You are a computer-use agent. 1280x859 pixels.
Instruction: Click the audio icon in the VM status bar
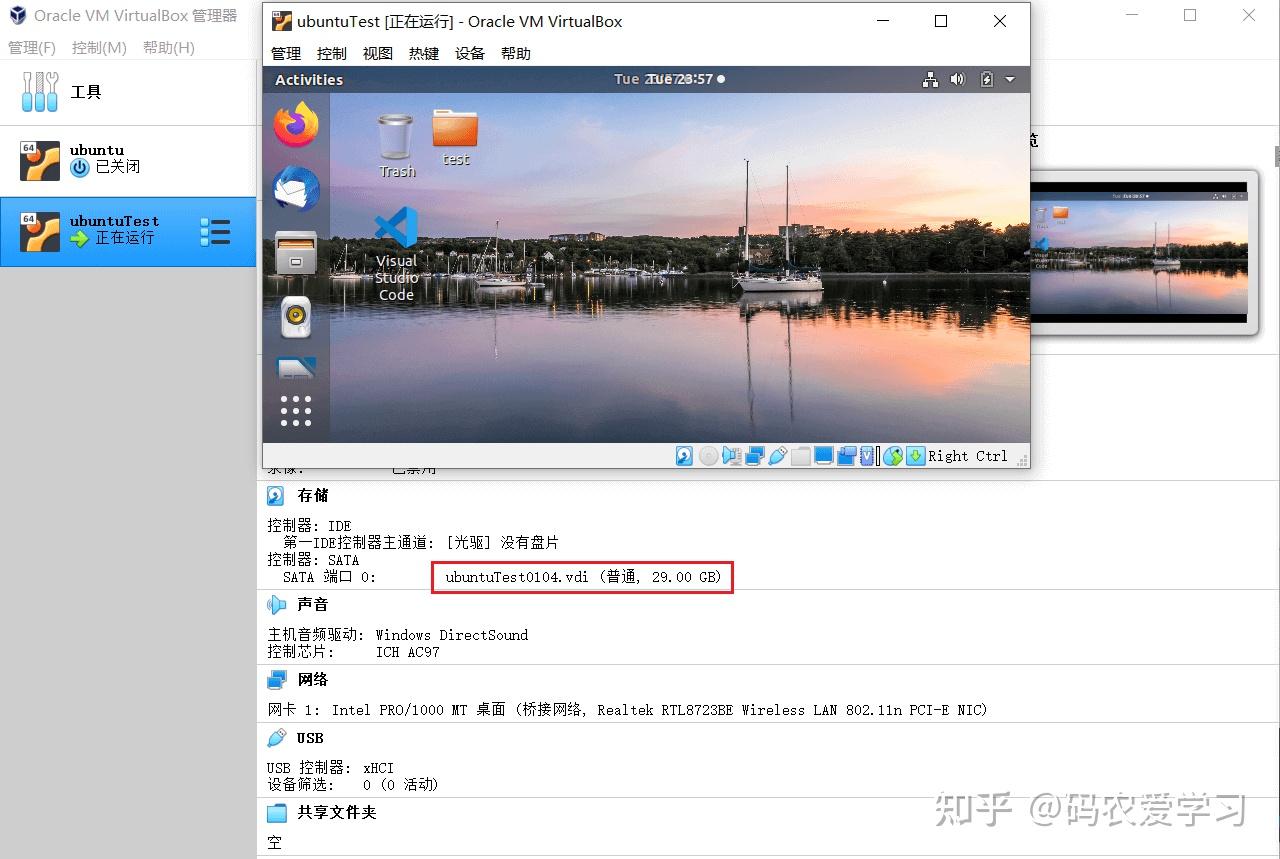[731, 455]
